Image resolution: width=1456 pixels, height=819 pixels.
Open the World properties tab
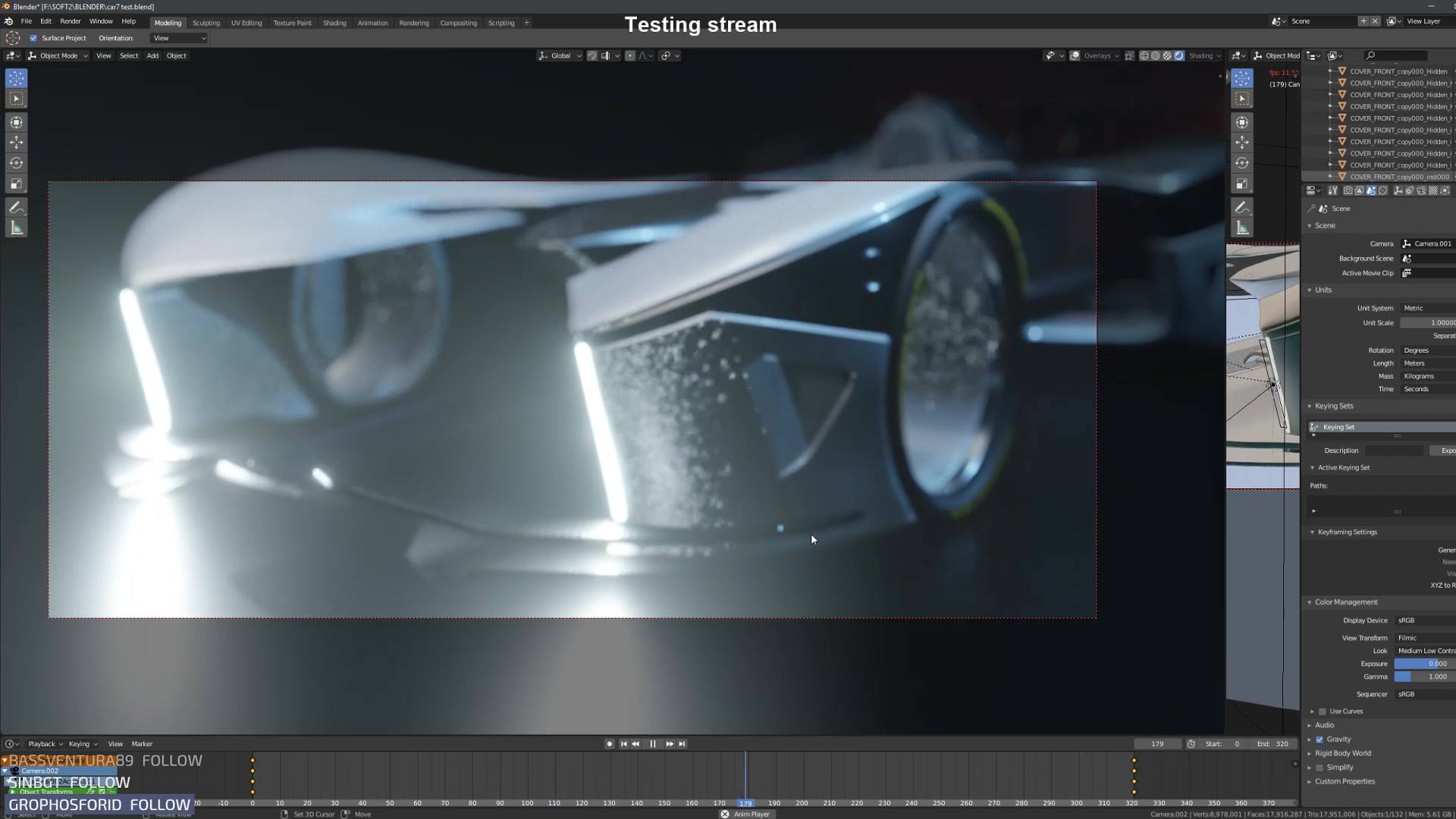[1382, 191]
